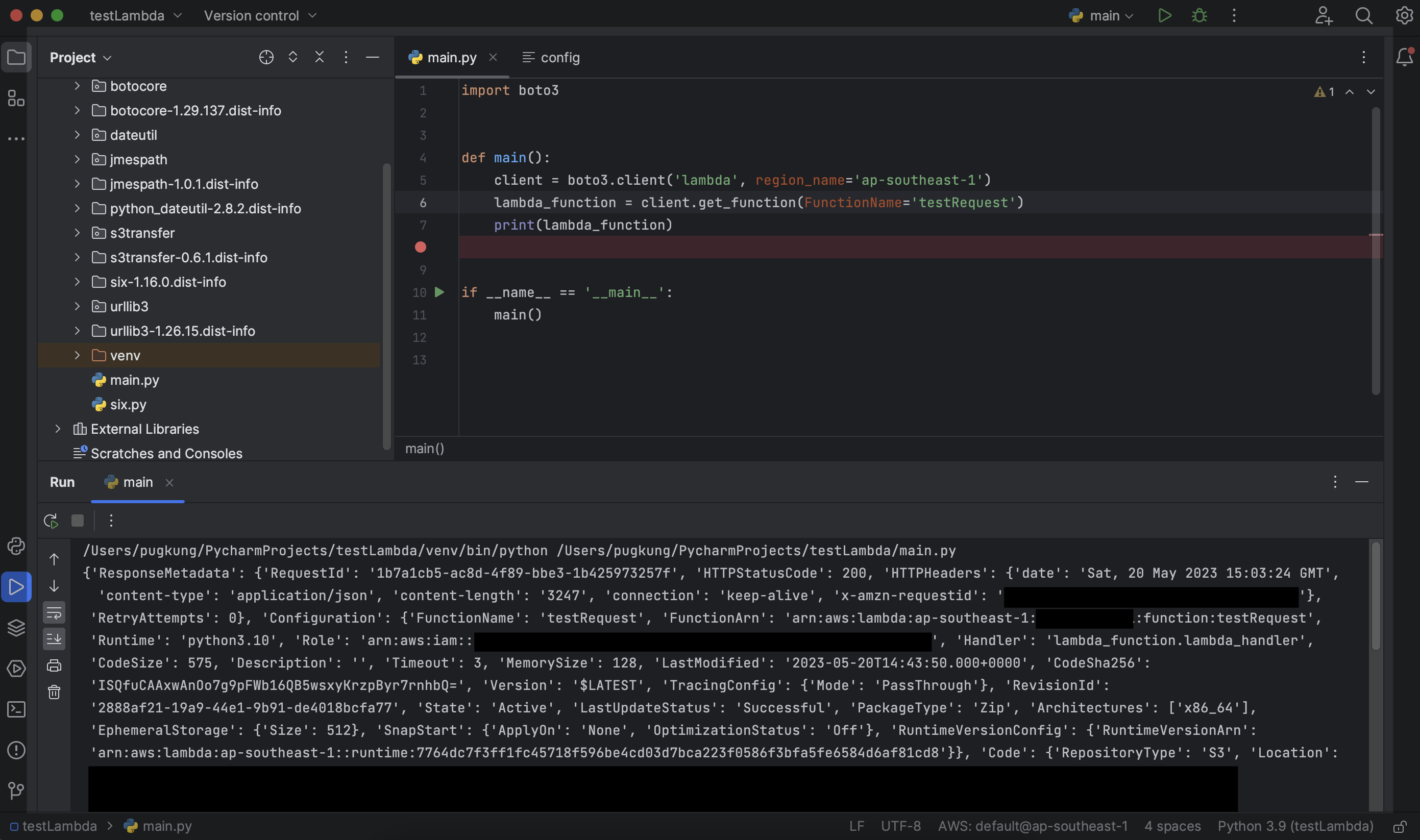Clear console output with trash icon
The height and width of the screenshot is (840, 1420).
point(54,691)
